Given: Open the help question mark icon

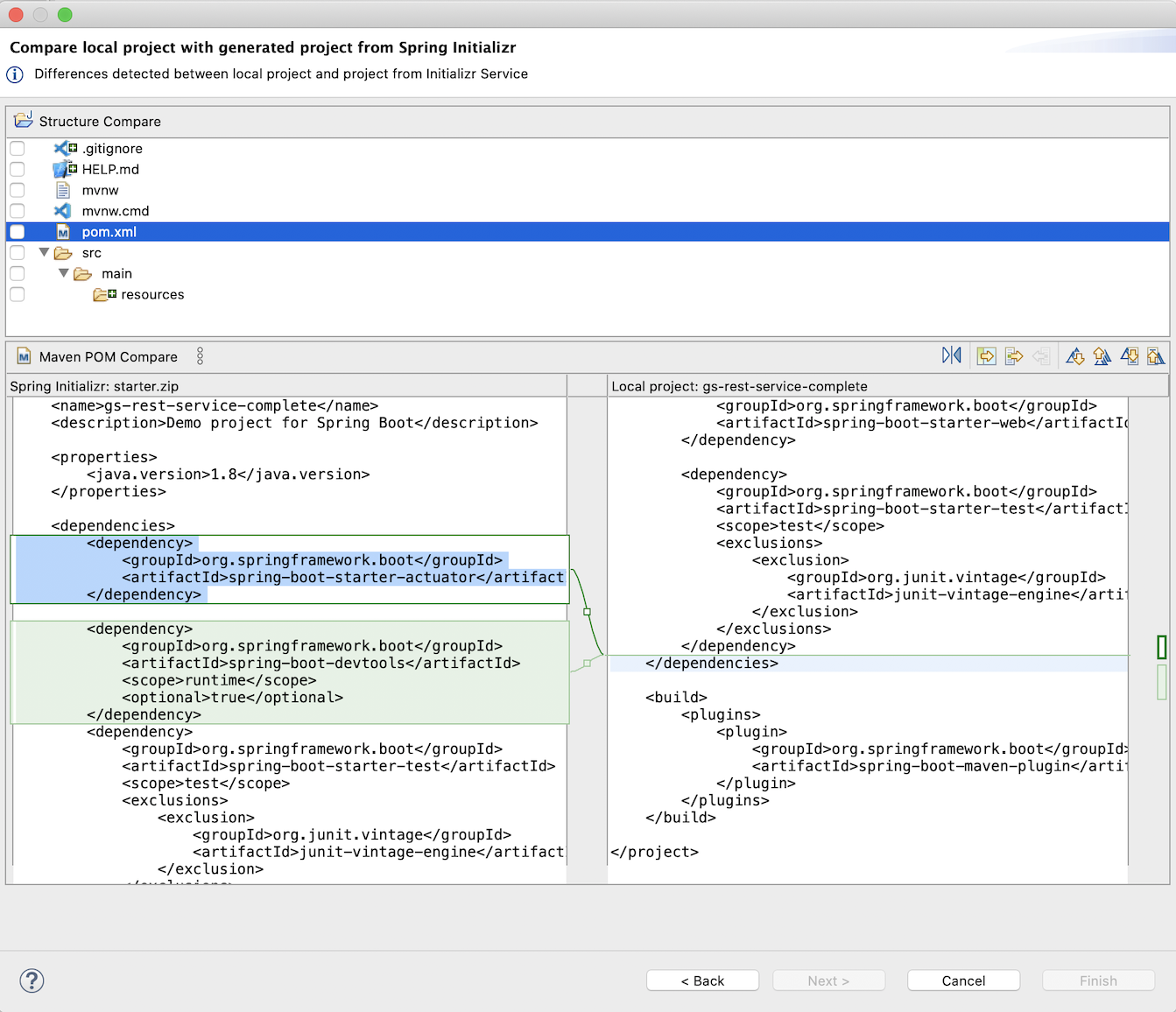Looking at the screenshot, I should (x=32, y=980).
